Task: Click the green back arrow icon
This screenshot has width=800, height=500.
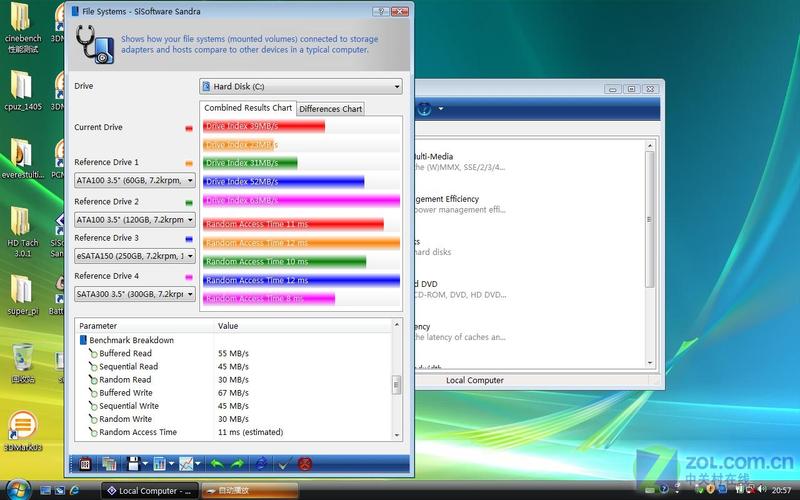Action: 217,464
